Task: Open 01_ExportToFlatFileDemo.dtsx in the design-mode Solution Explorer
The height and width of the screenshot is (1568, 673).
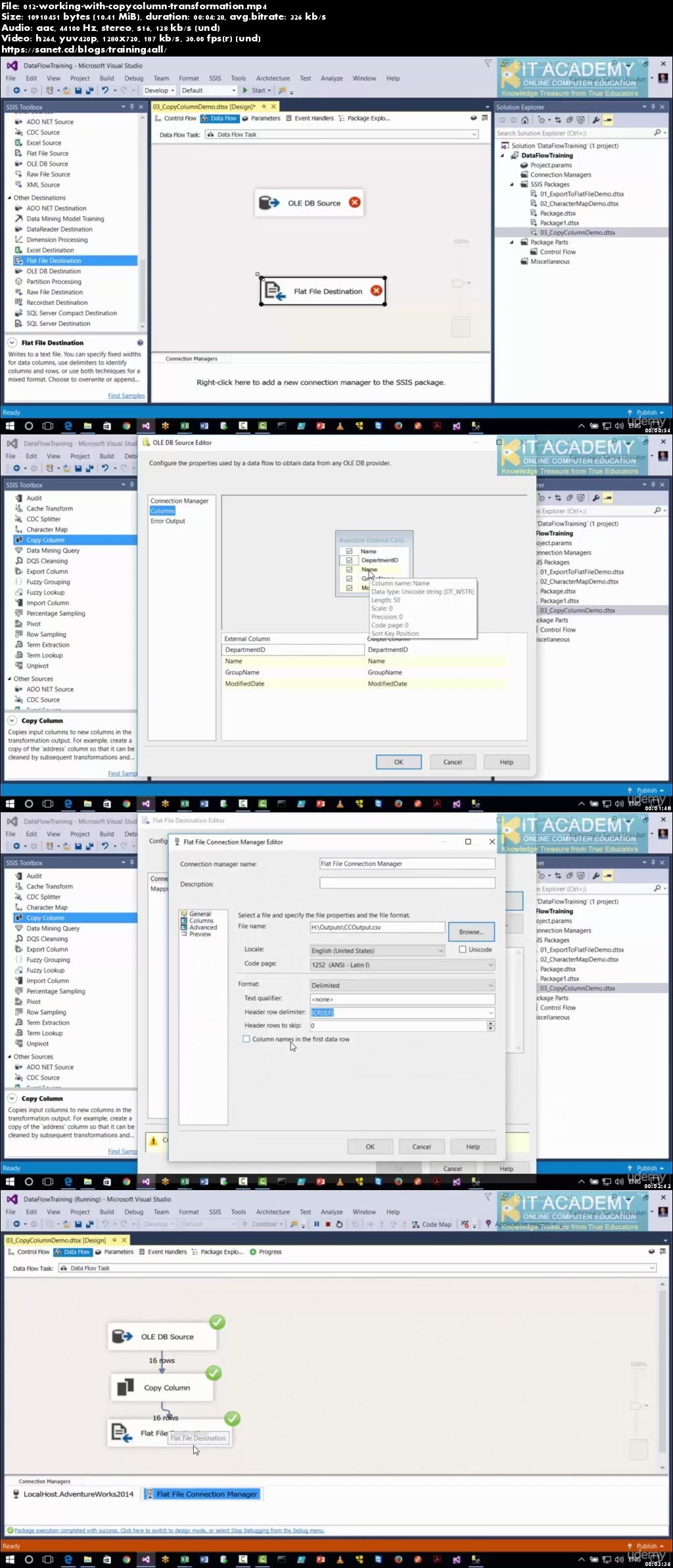Action: point(582,194)
